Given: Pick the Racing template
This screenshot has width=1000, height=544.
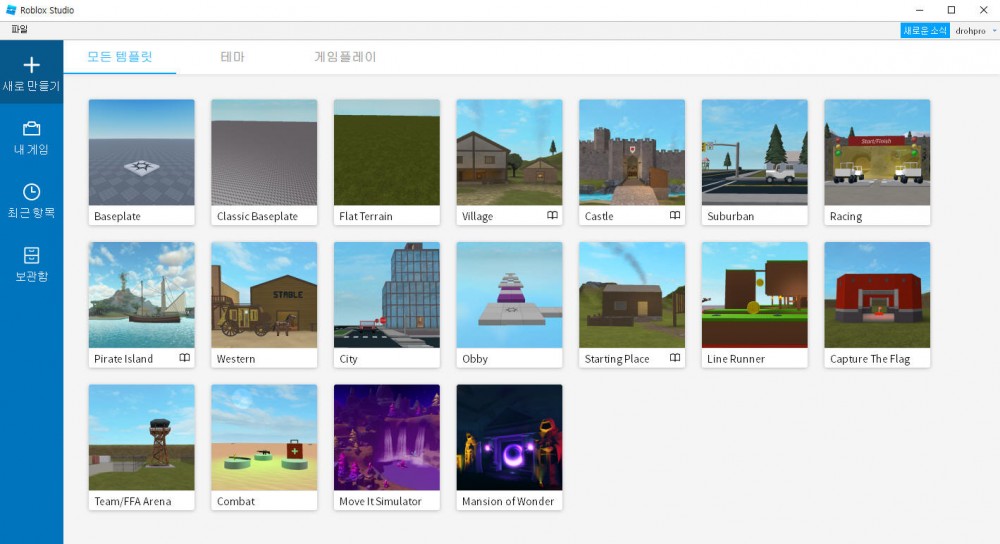Looking at the screenshot, I should tap(877, 162).
